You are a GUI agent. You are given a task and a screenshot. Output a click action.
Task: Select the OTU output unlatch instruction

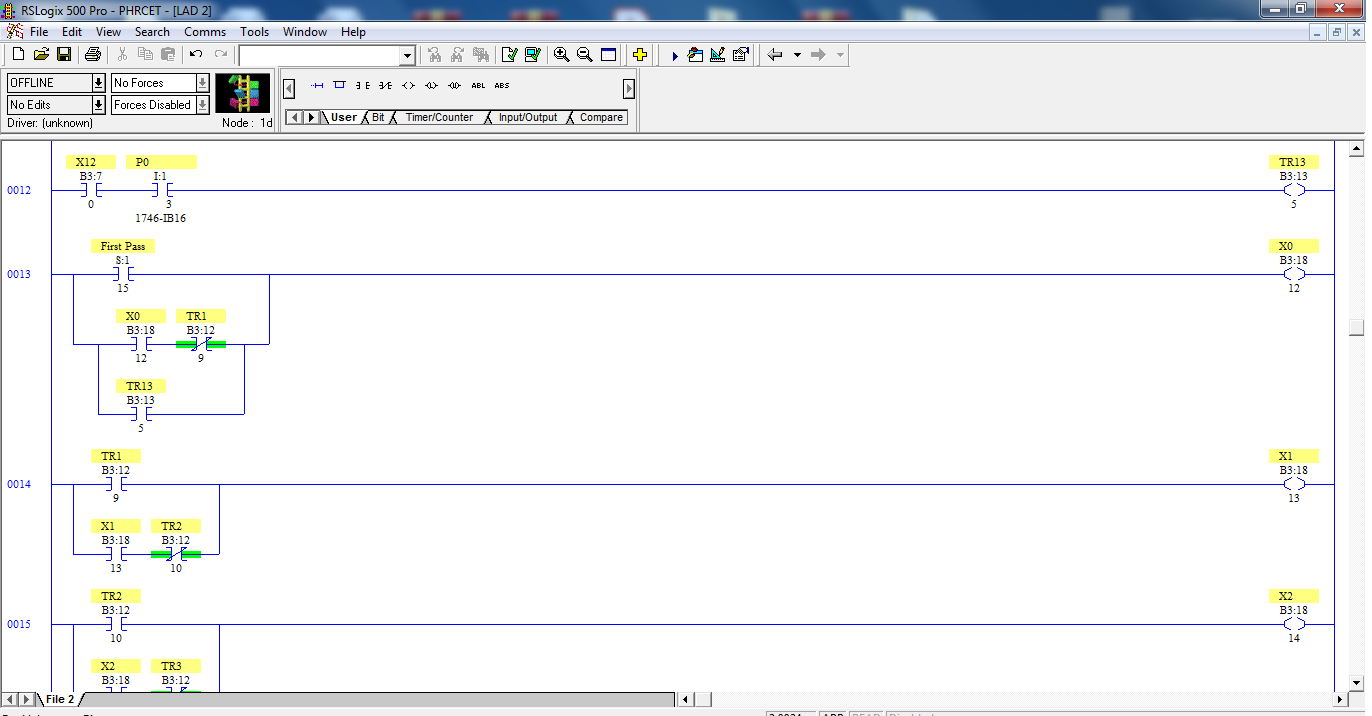(x=453, y=85)
